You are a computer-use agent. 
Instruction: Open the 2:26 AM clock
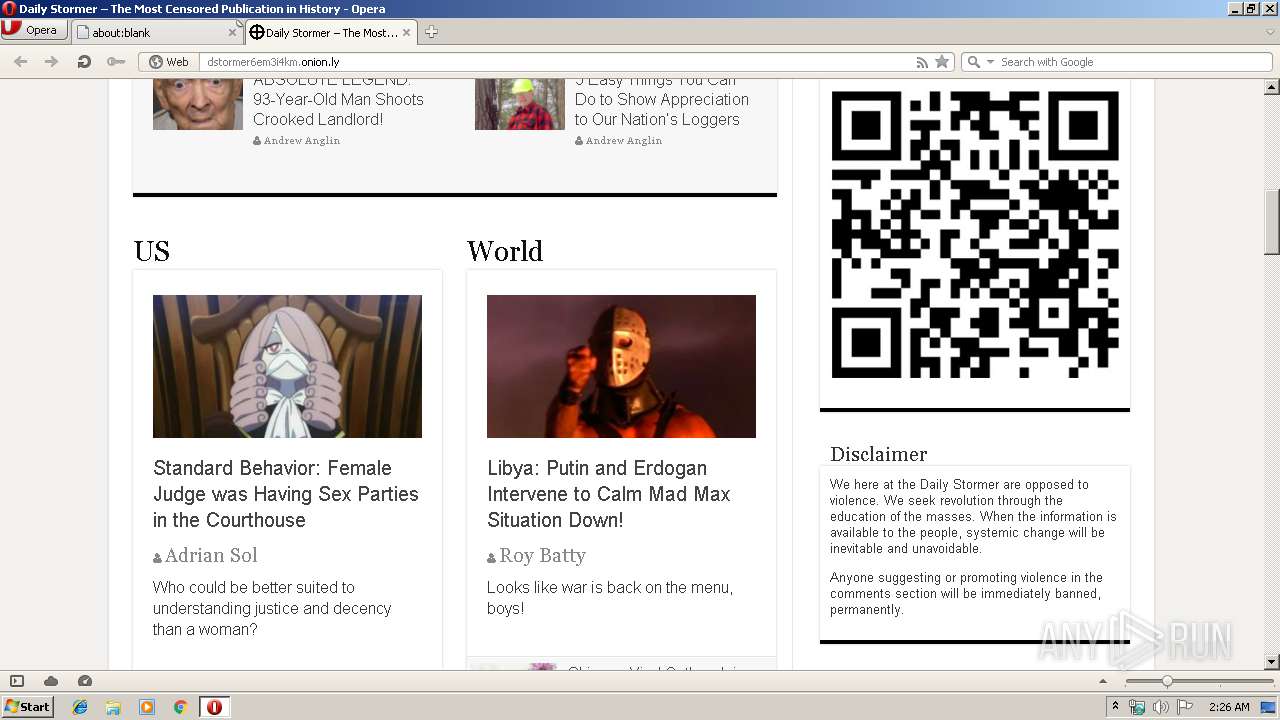1229,707
